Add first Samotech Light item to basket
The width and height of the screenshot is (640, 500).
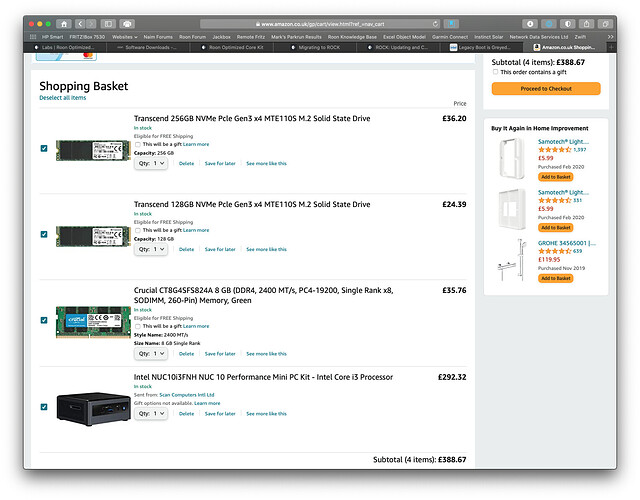[x=556, y=177]
